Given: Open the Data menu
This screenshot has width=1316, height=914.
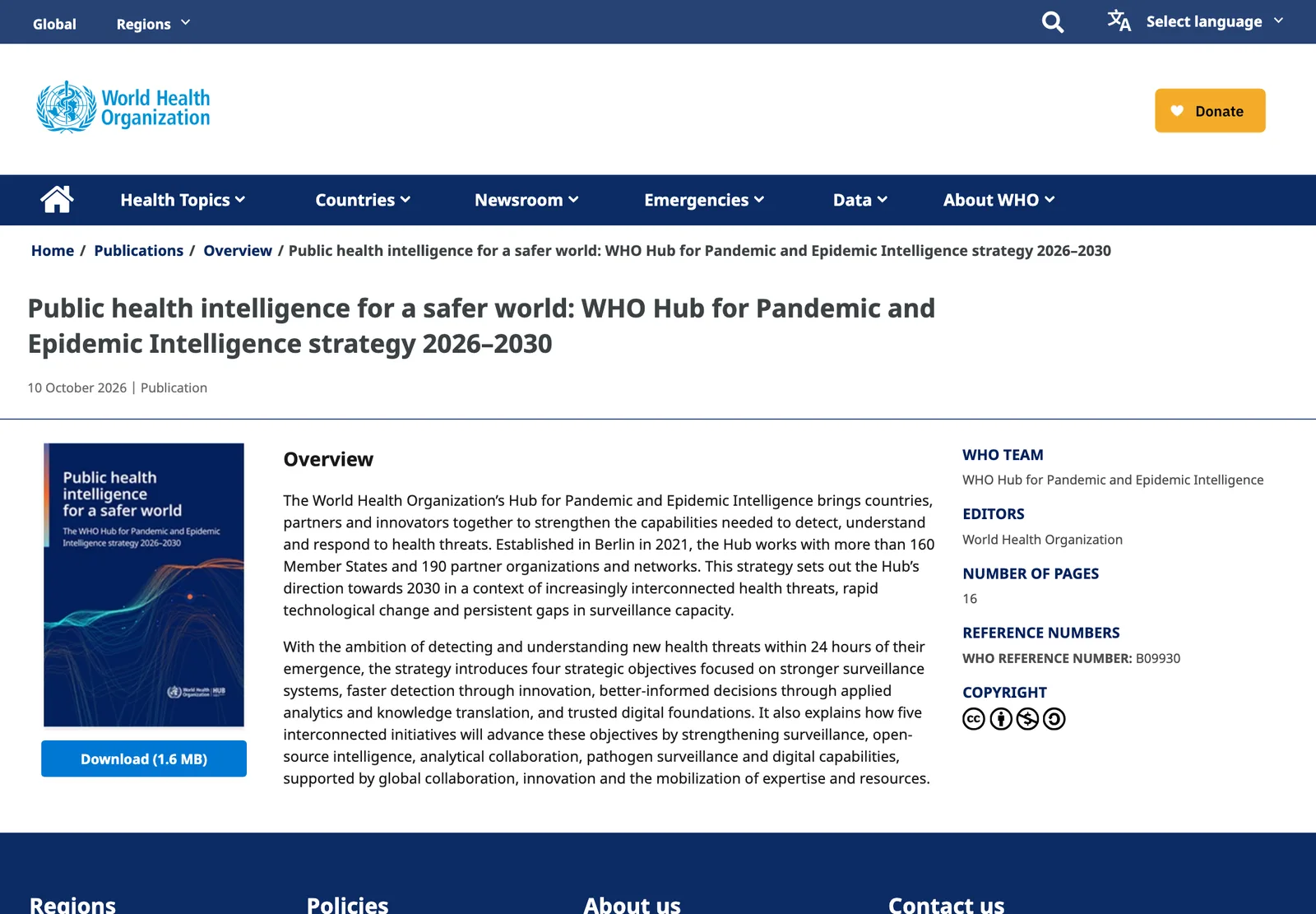Looking at the screenshot, I should coord(860,200).
